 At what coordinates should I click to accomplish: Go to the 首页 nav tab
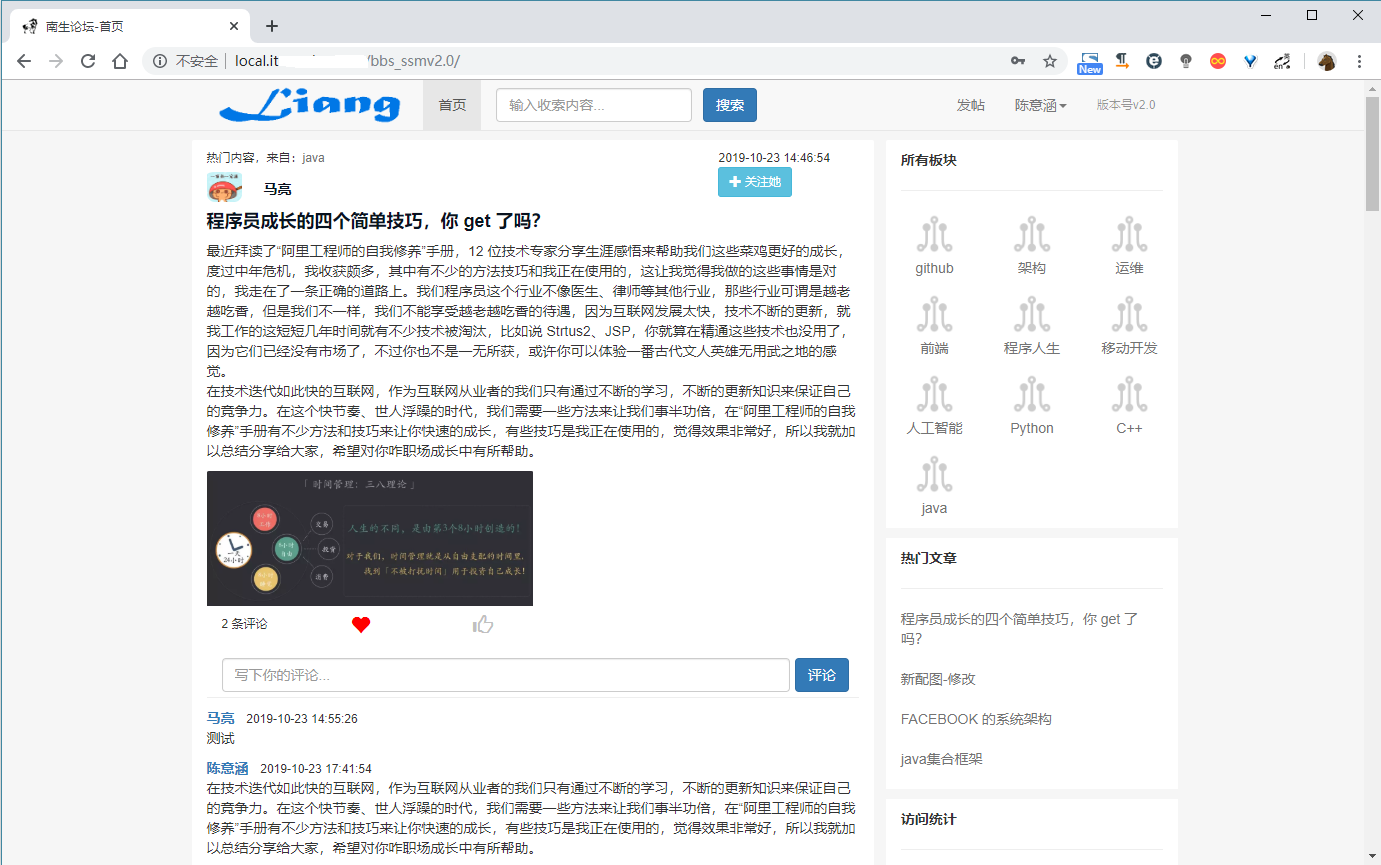(x=452, y=105)
